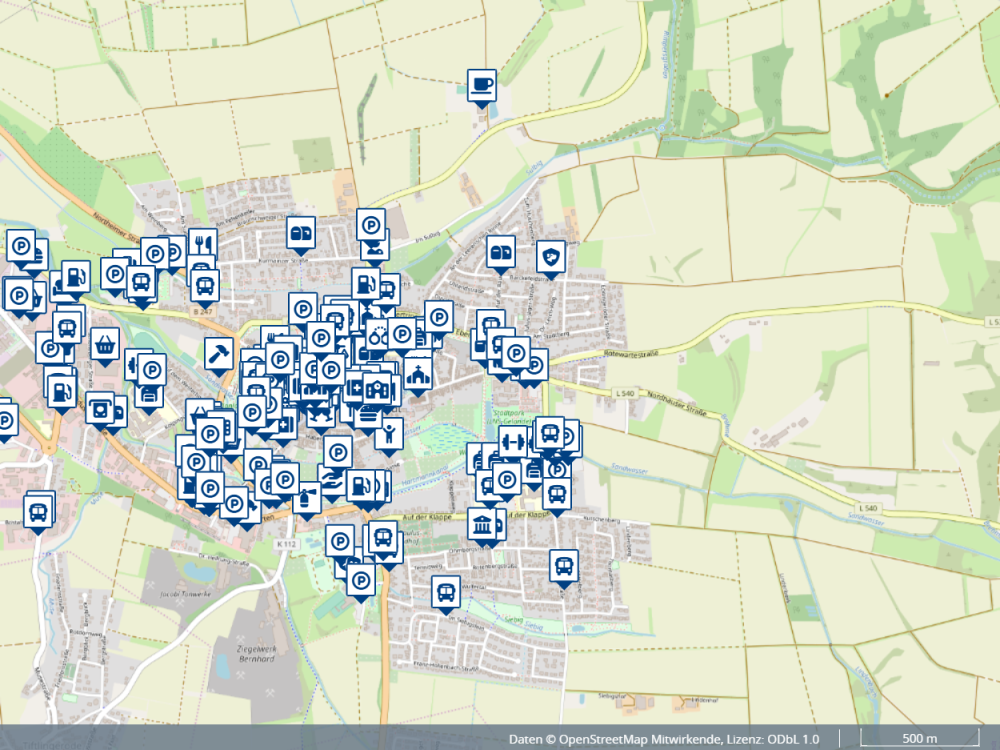Viewport: 1000px width, 750px height.
Task: Open the hammer hardware store marker
Action: [x=218, y=353]
